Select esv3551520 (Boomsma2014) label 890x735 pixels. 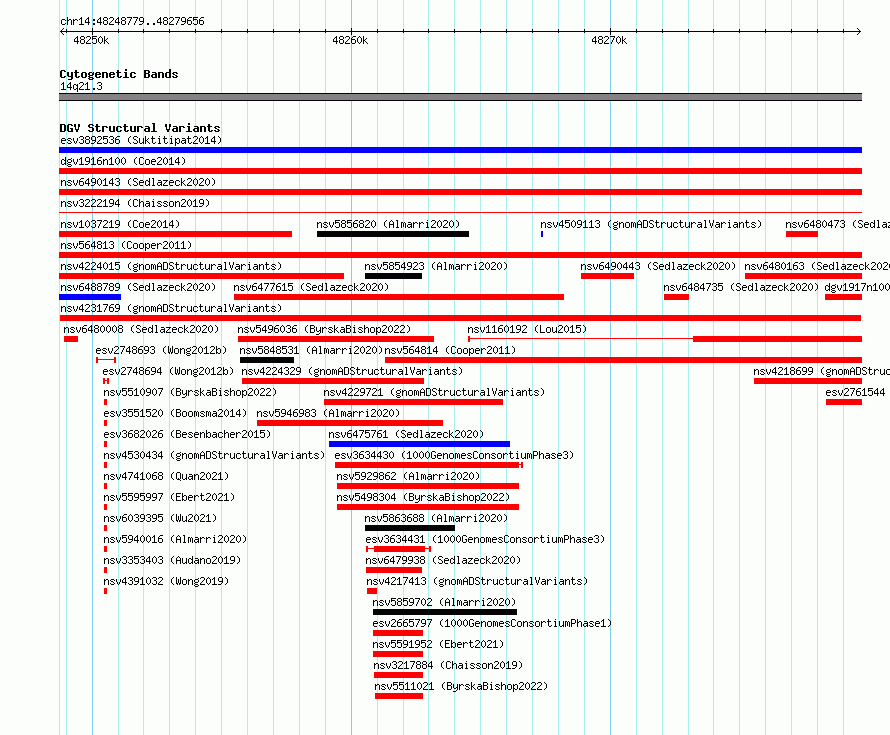(x=175, y=413)
